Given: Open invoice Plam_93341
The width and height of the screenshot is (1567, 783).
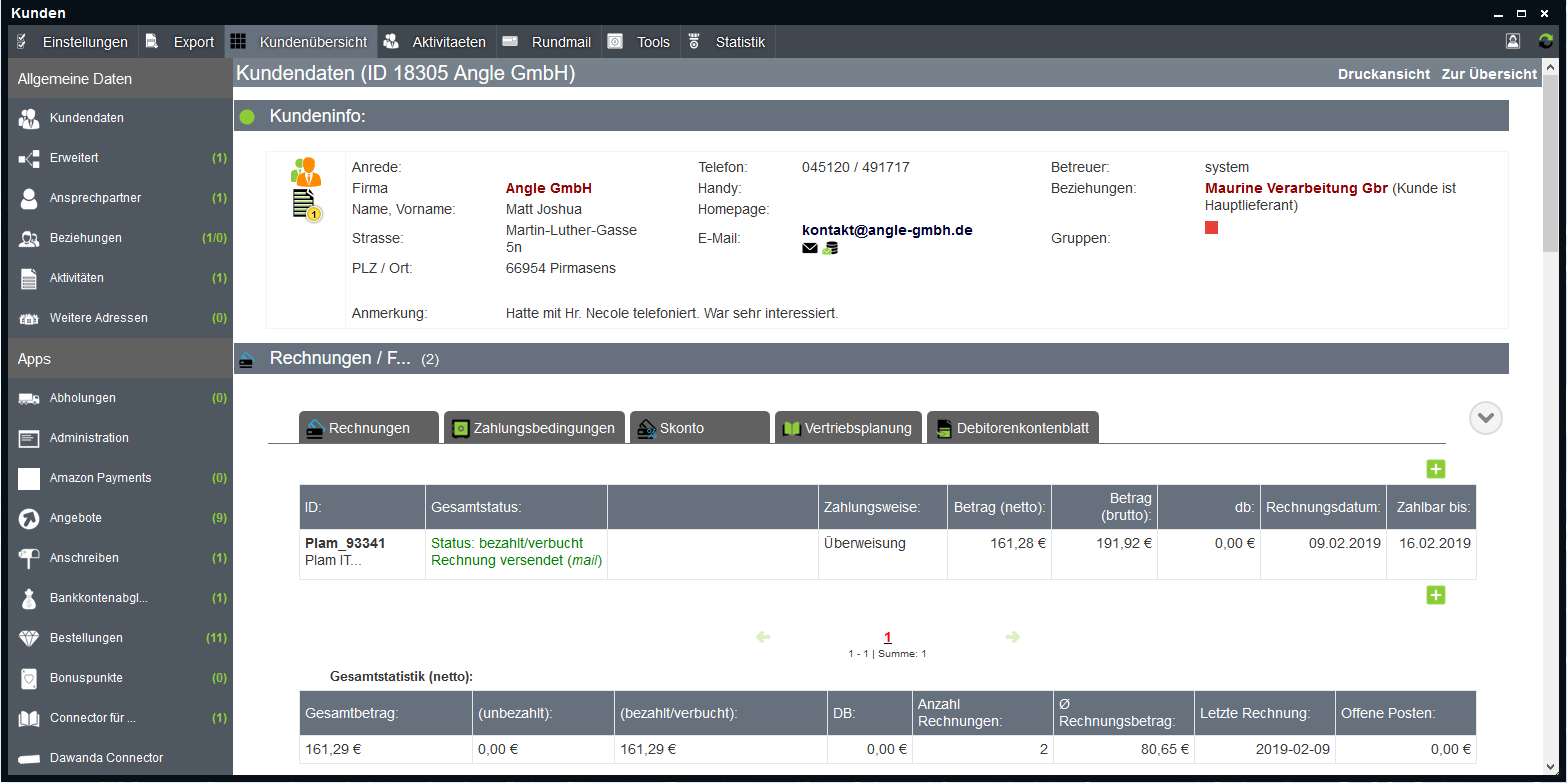Looking at the screenshot, I should pyautogui.click(x=345, y=543).
